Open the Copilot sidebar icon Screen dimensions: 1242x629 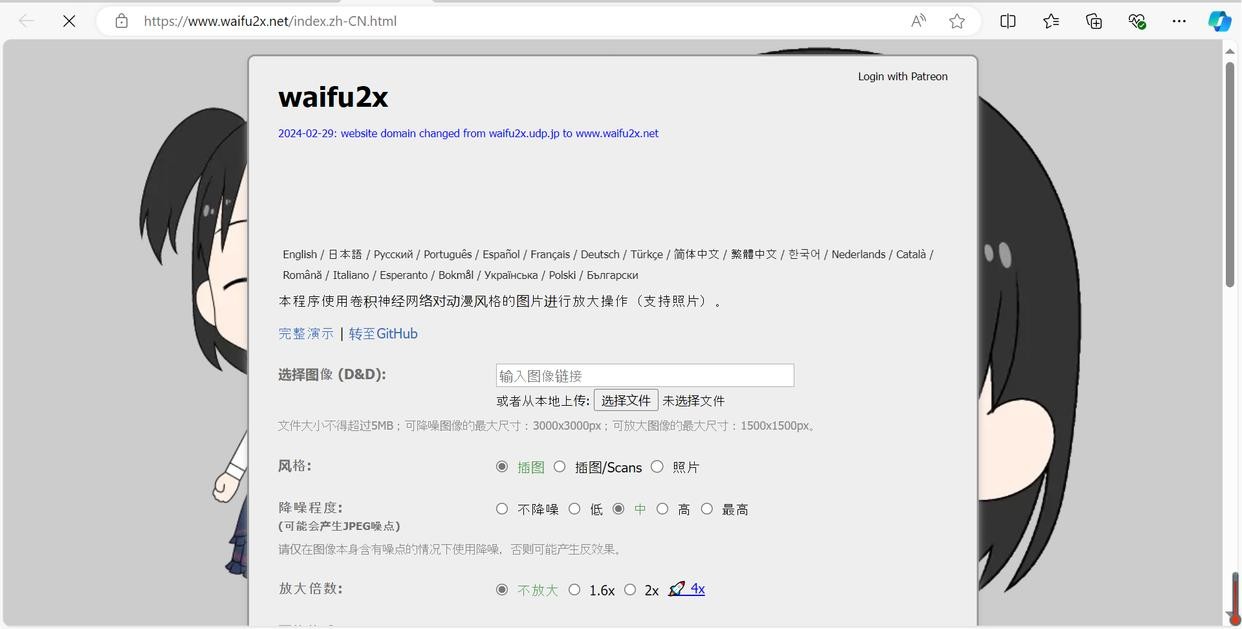point(1219,21)
